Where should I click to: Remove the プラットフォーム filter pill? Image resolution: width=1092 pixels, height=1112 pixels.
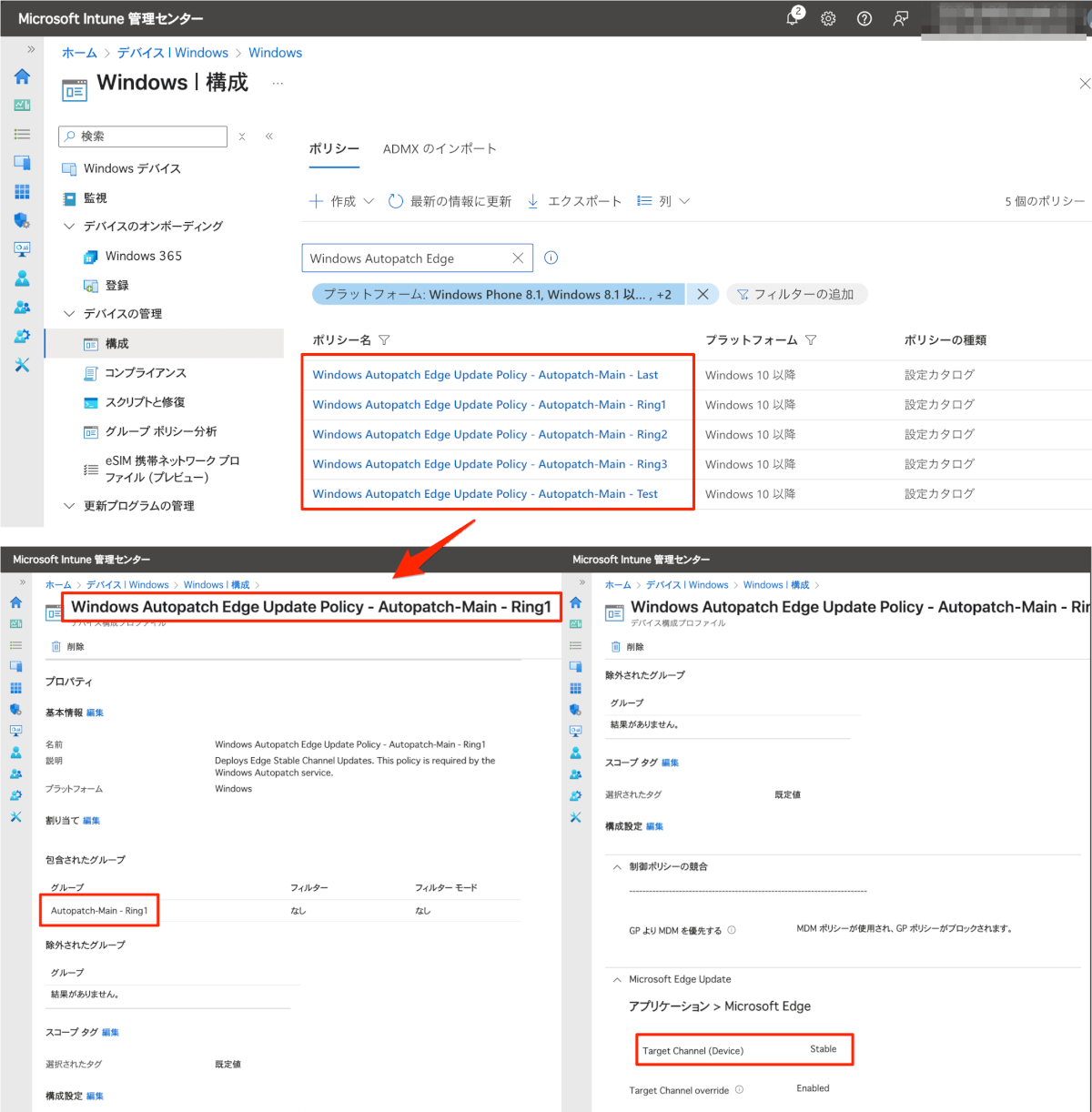click(703, 294)
